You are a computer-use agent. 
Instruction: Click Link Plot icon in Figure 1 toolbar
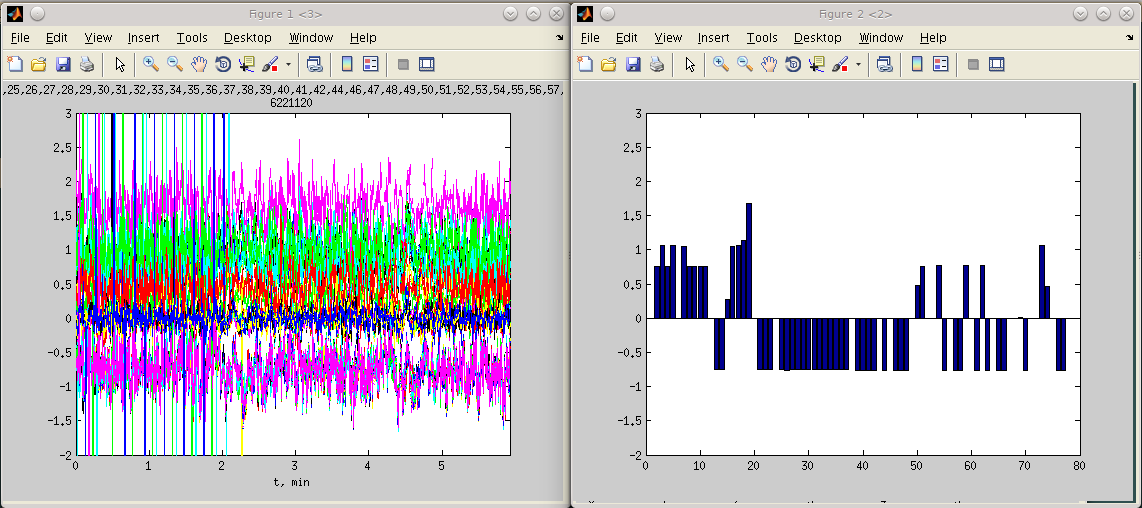click(315, 64)
